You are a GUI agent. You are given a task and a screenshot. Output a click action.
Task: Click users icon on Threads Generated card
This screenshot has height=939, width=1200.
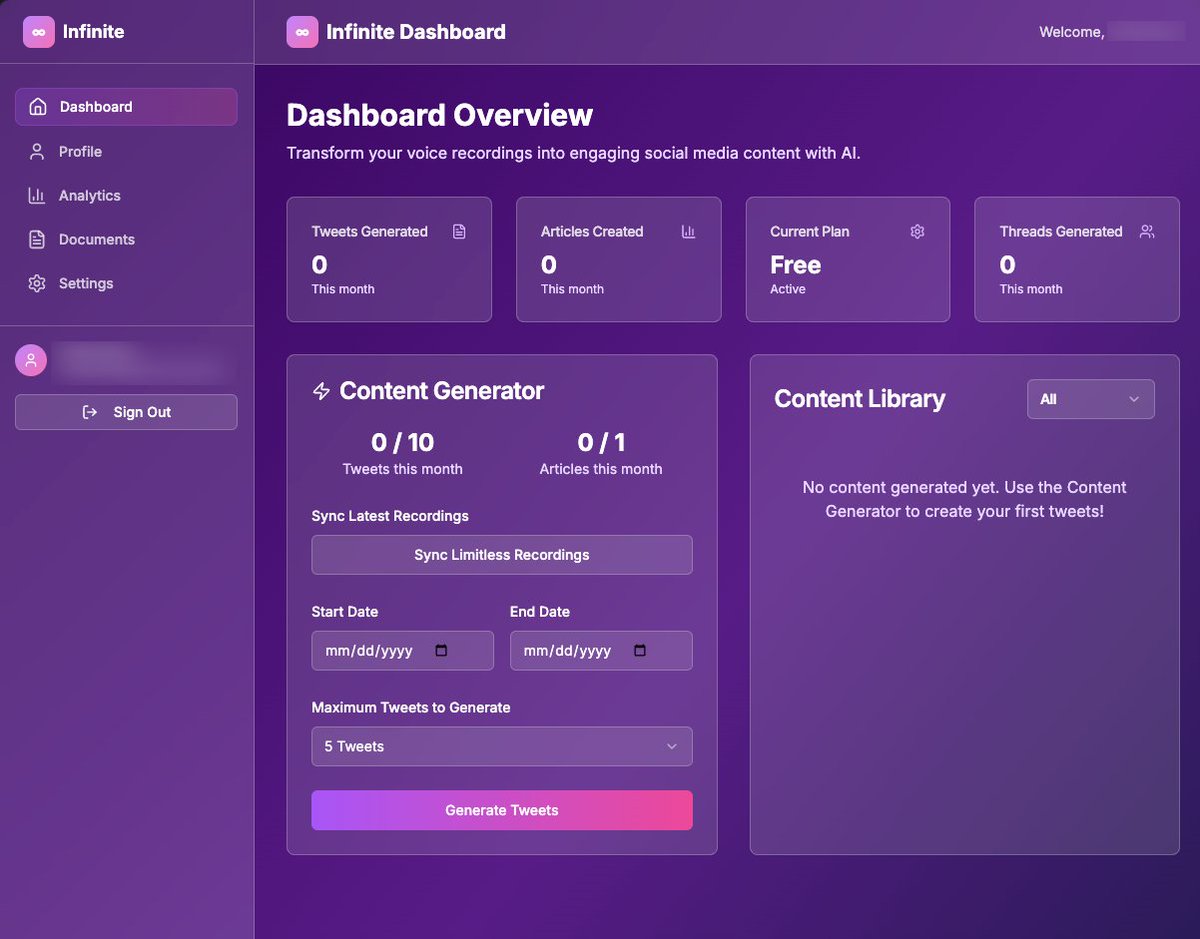(x=1147, y=231)
